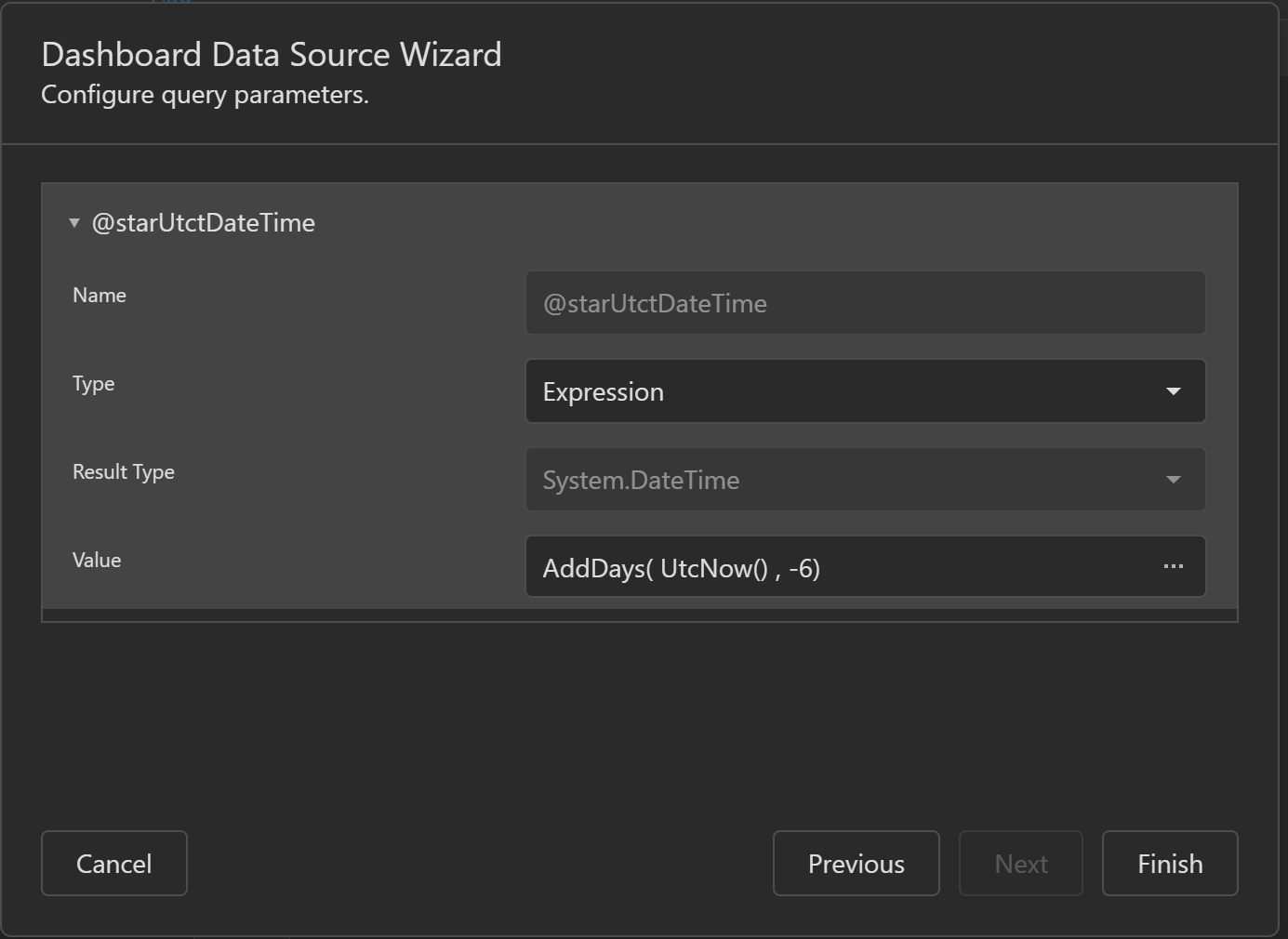Click the Name label
Screen dimensions: 1288x939
click(100, 296)
